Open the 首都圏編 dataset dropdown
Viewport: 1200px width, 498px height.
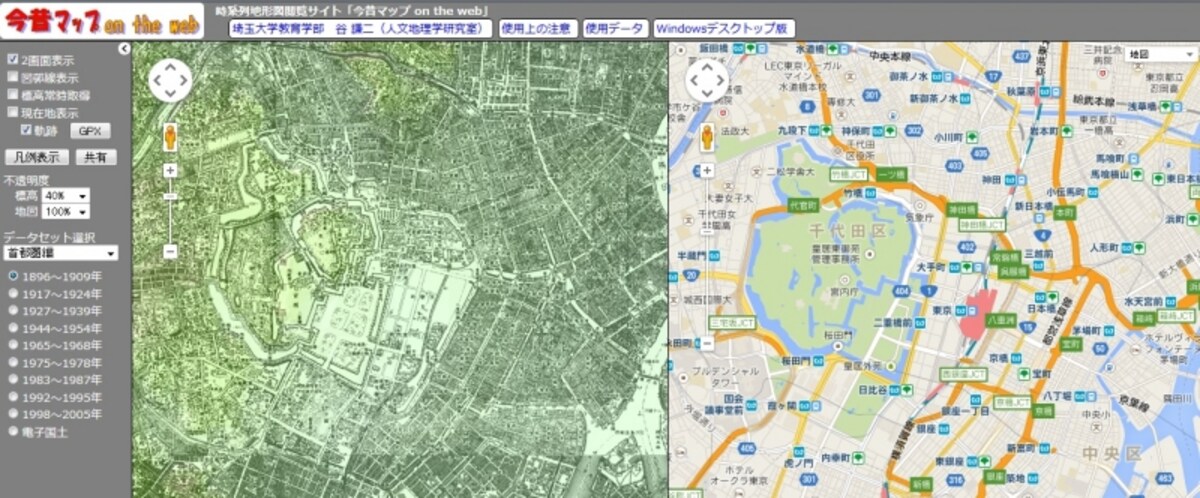pos(61,253)
